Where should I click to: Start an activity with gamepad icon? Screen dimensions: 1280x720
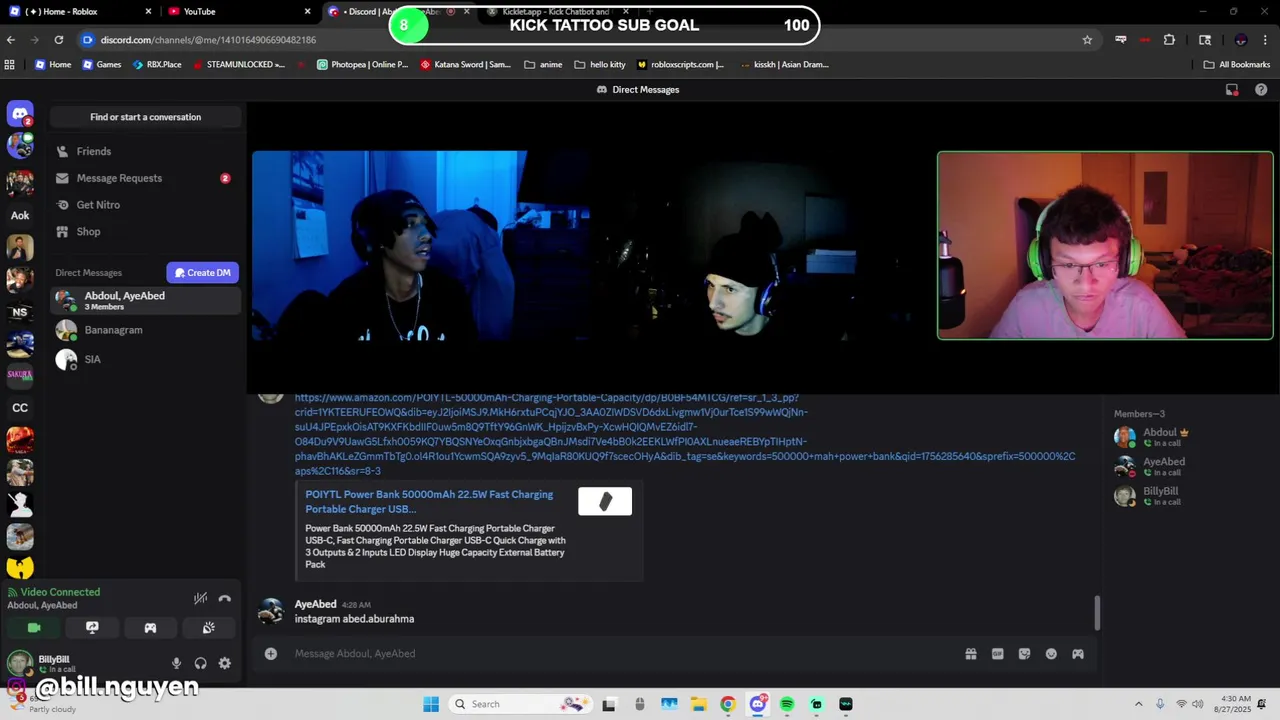point(150,628)
